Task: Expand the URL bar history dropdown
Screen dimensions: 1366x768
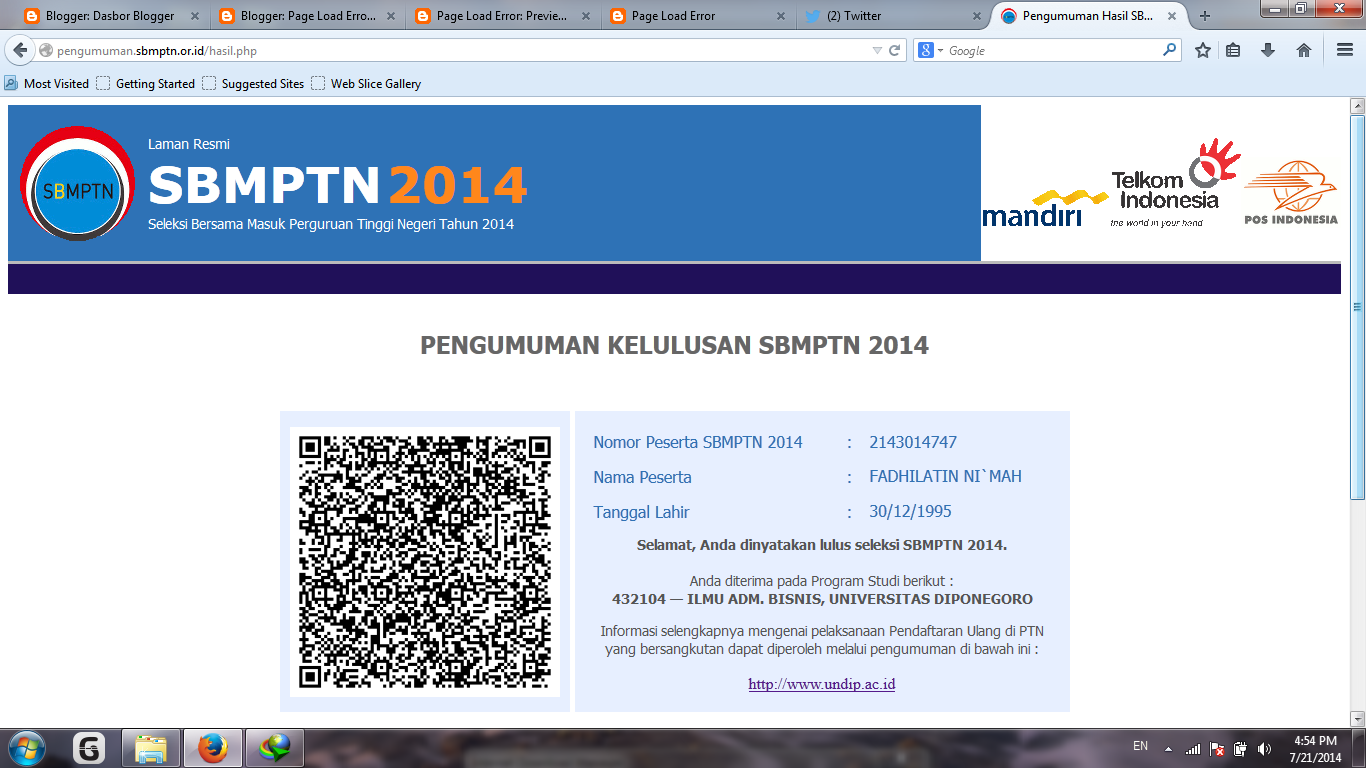Action: click(877, 50)
